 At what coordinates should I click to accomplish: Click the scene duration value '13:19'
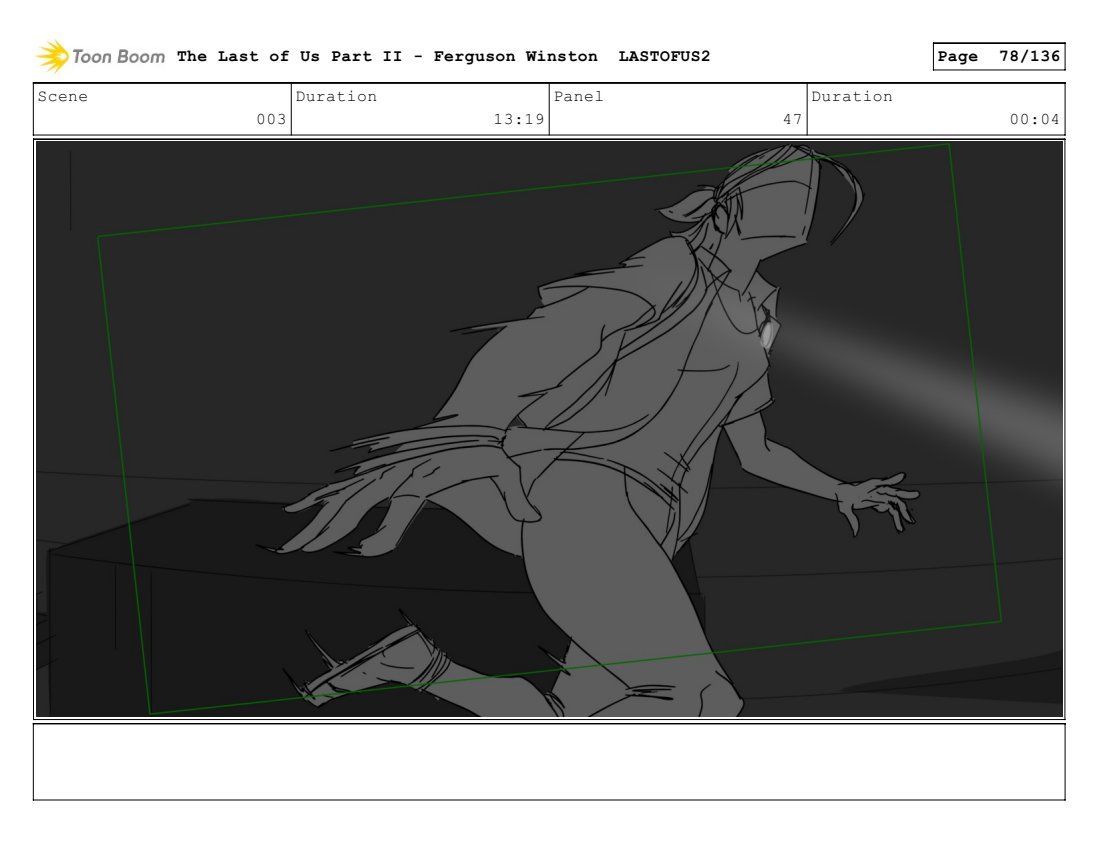tap(519, 119)
